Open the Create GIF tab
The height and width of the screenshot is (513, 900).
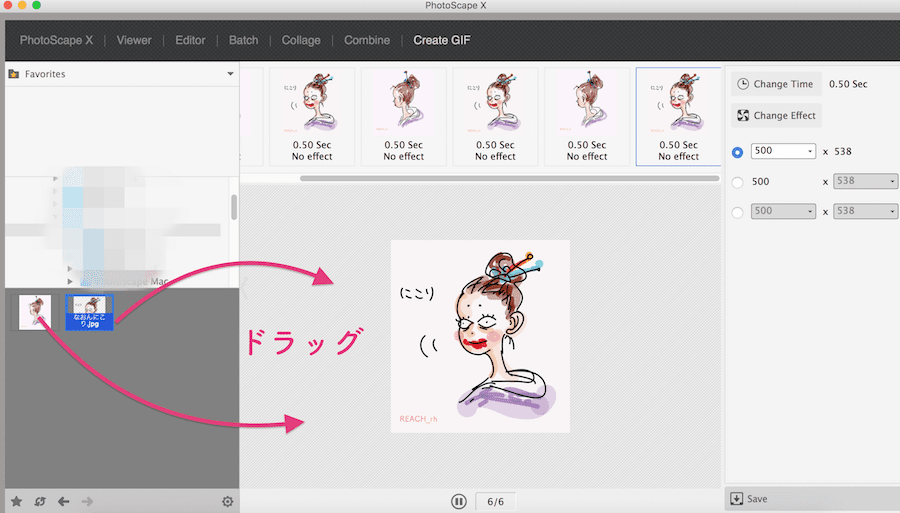click(x=441, y=40)
